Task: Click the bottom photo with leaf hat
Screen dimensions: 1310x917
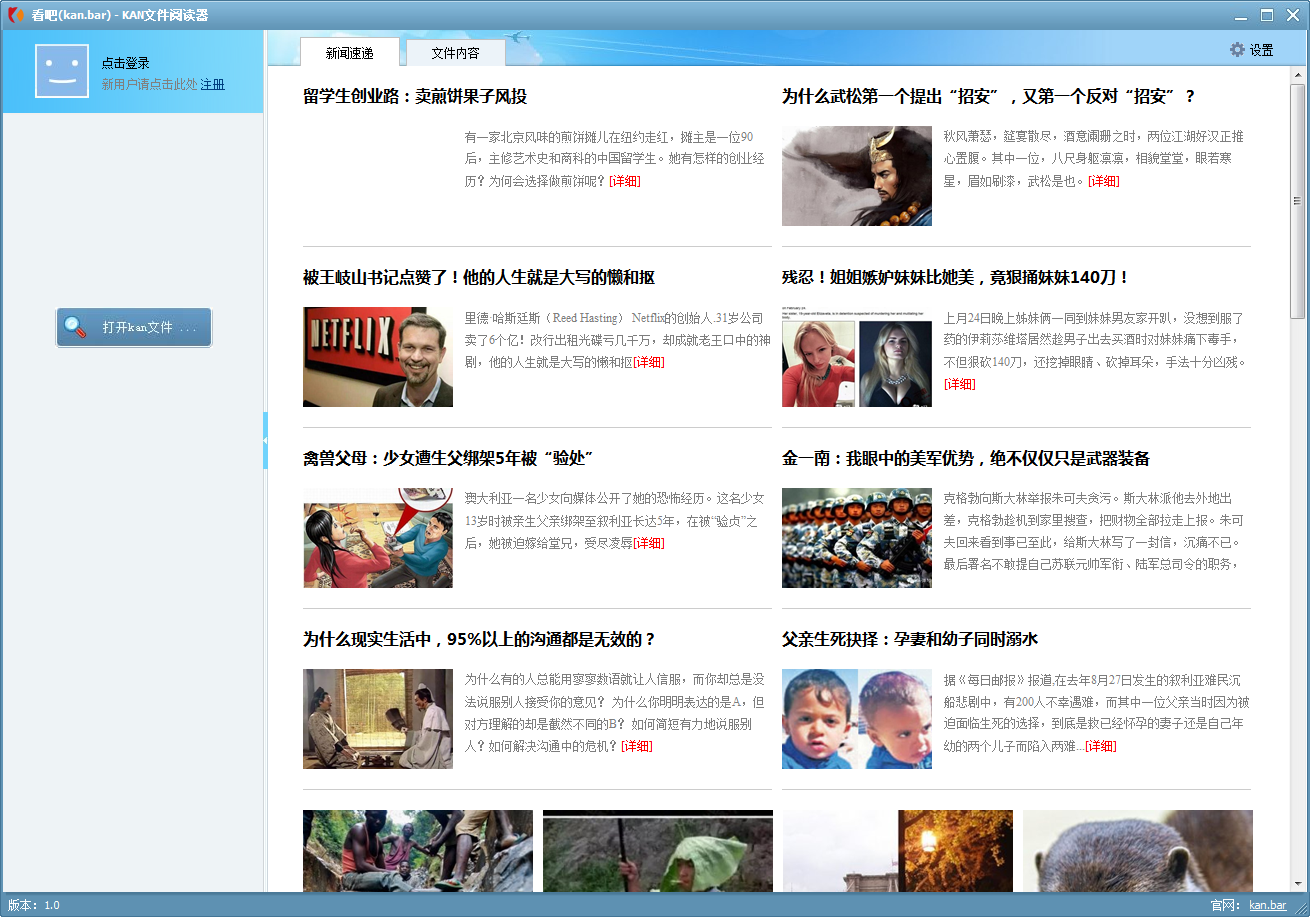Action: click(x=658, y=851)
